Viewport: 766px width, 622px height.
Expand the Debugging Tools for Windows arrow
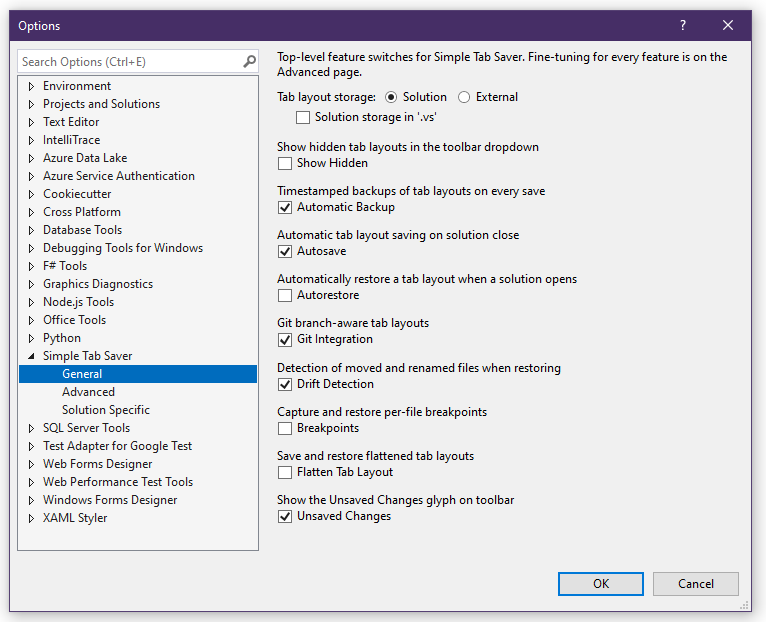(x=31, y=248)
